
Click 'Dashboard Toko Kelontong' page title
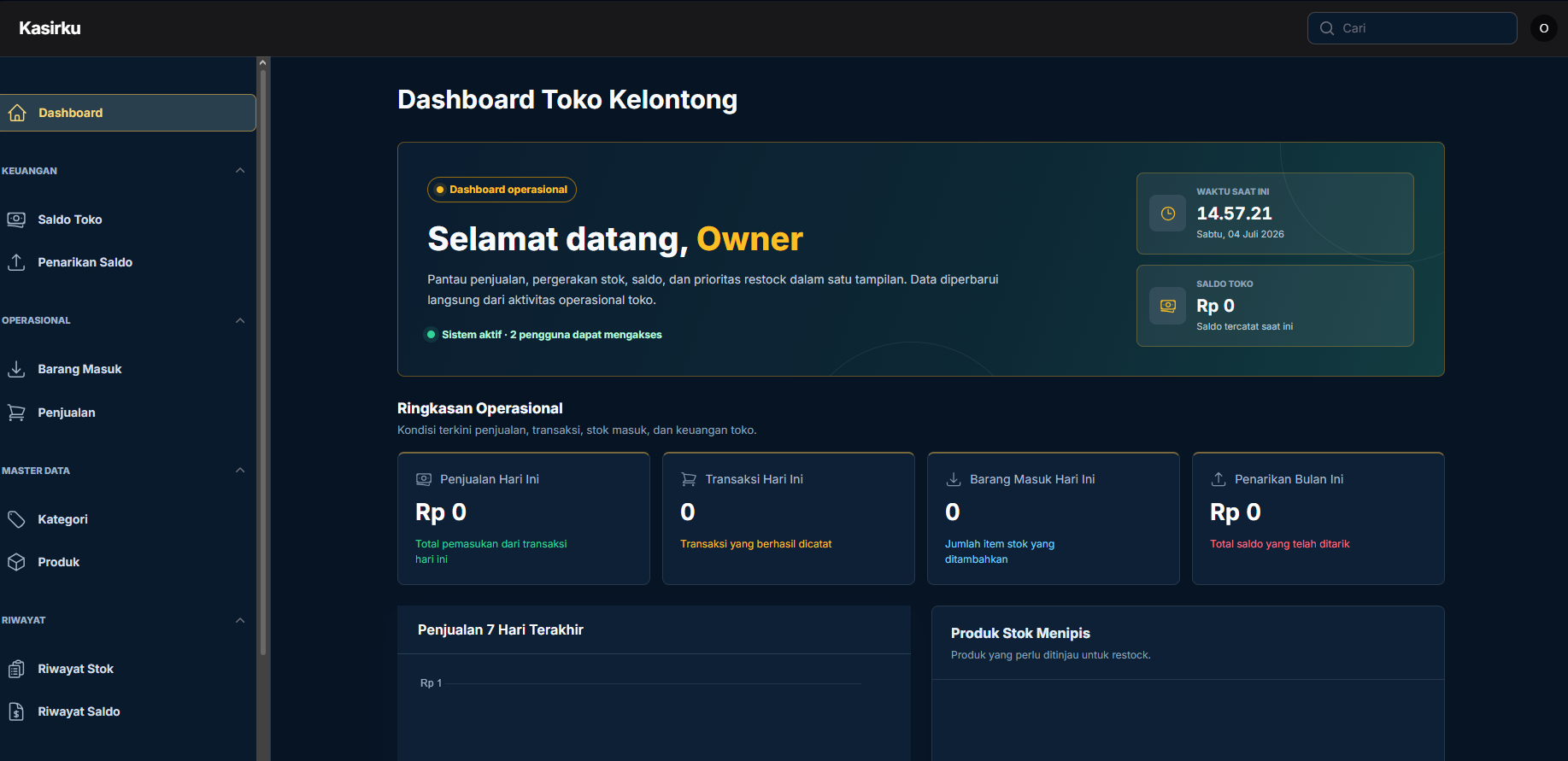click(567, 100)
